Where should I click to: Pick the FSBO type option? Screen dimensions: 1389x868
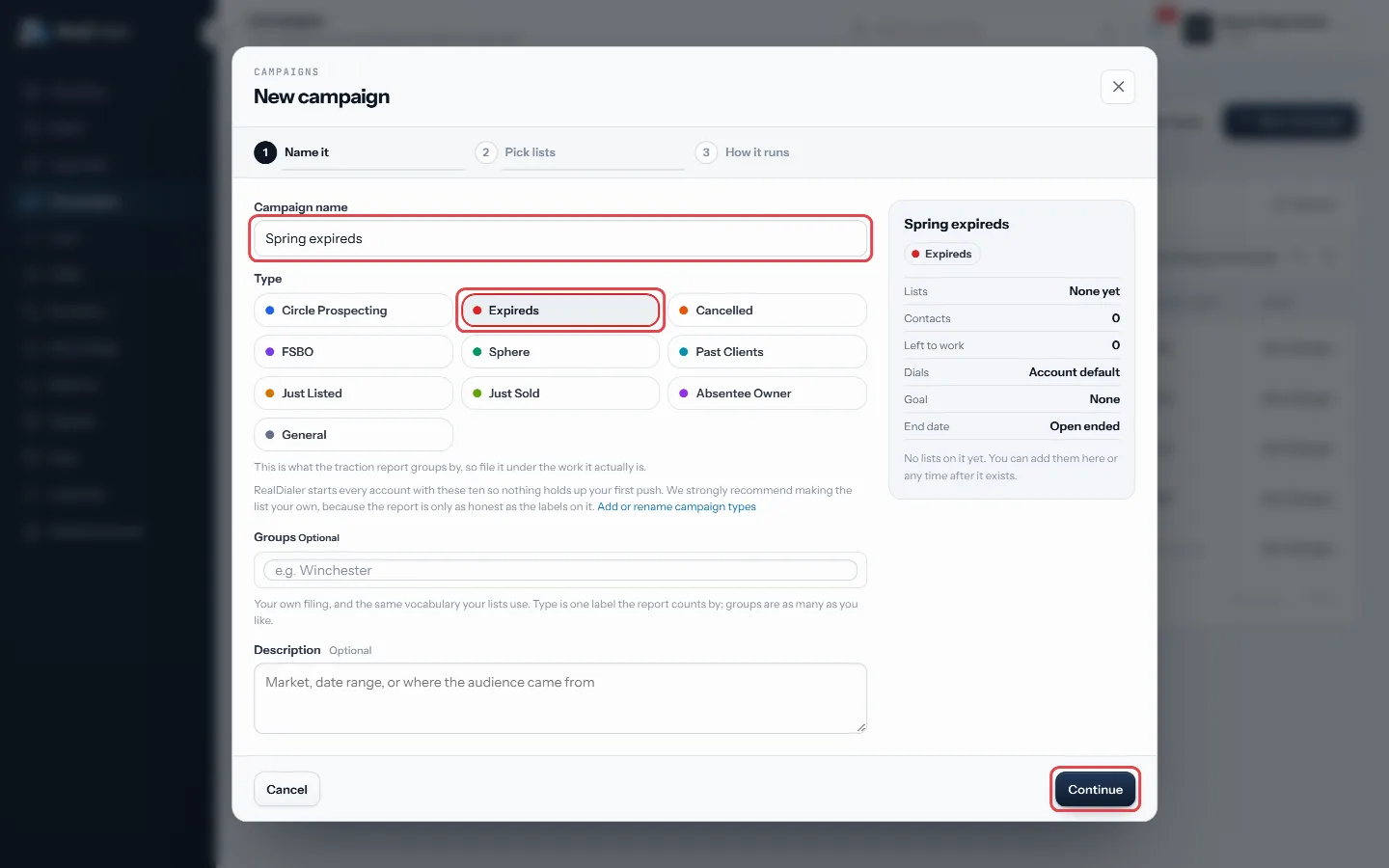point(353,352)
